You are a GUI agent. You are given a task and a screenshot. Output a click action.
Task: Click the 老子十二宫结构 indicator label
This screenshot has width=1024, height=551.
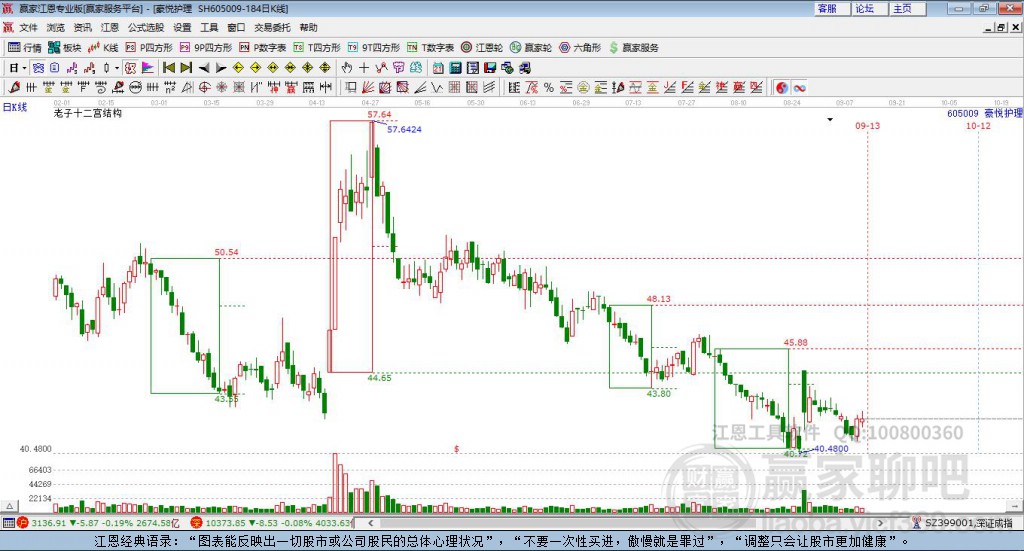point(88,113)
